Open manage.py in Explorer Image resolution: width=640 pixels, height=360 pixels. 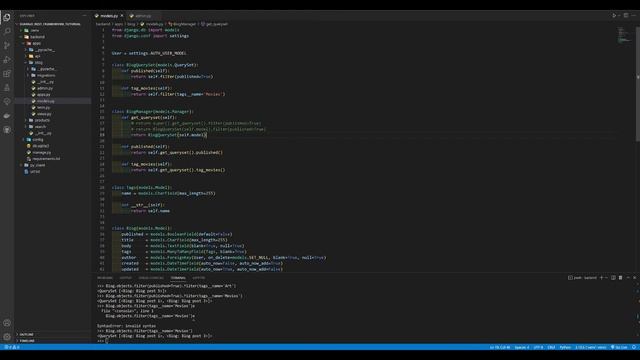click(x=41, y=152)
